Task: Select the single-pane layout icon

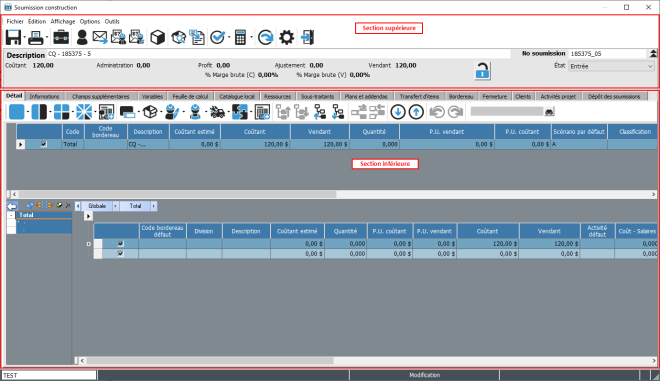Action: coord(16,112)
